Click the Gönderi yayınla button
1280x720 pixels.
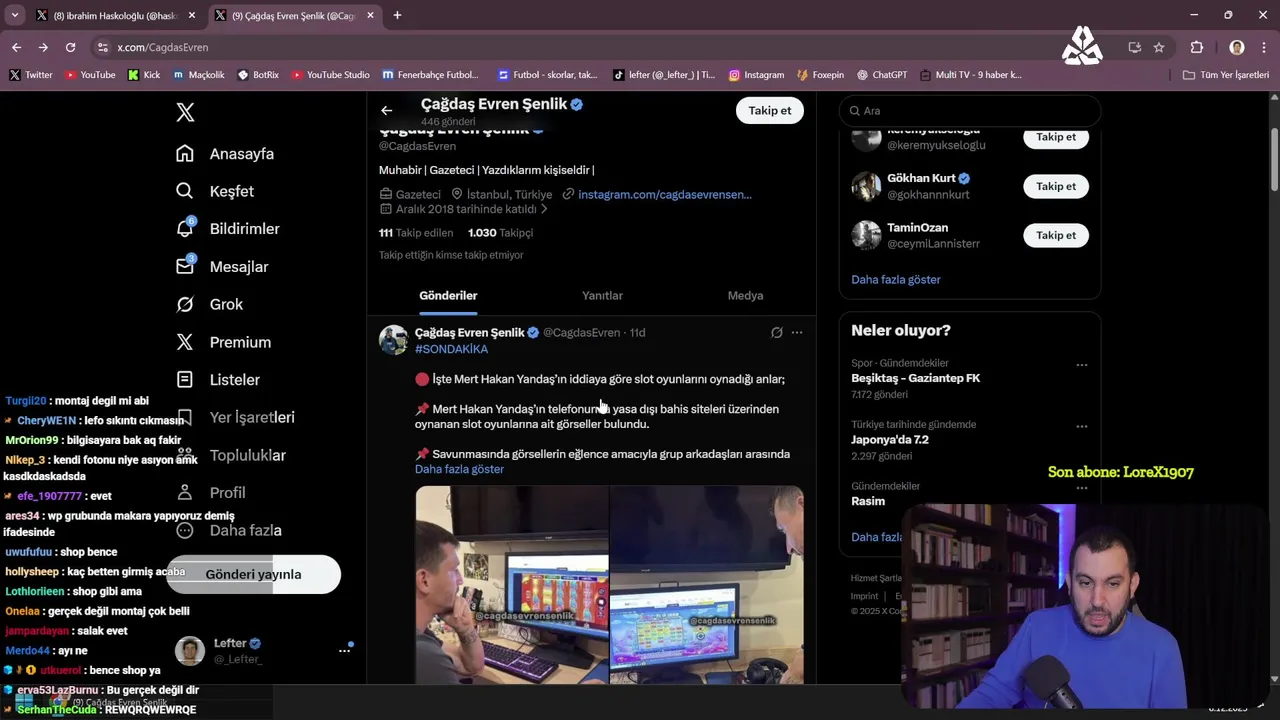click(253, 574)
